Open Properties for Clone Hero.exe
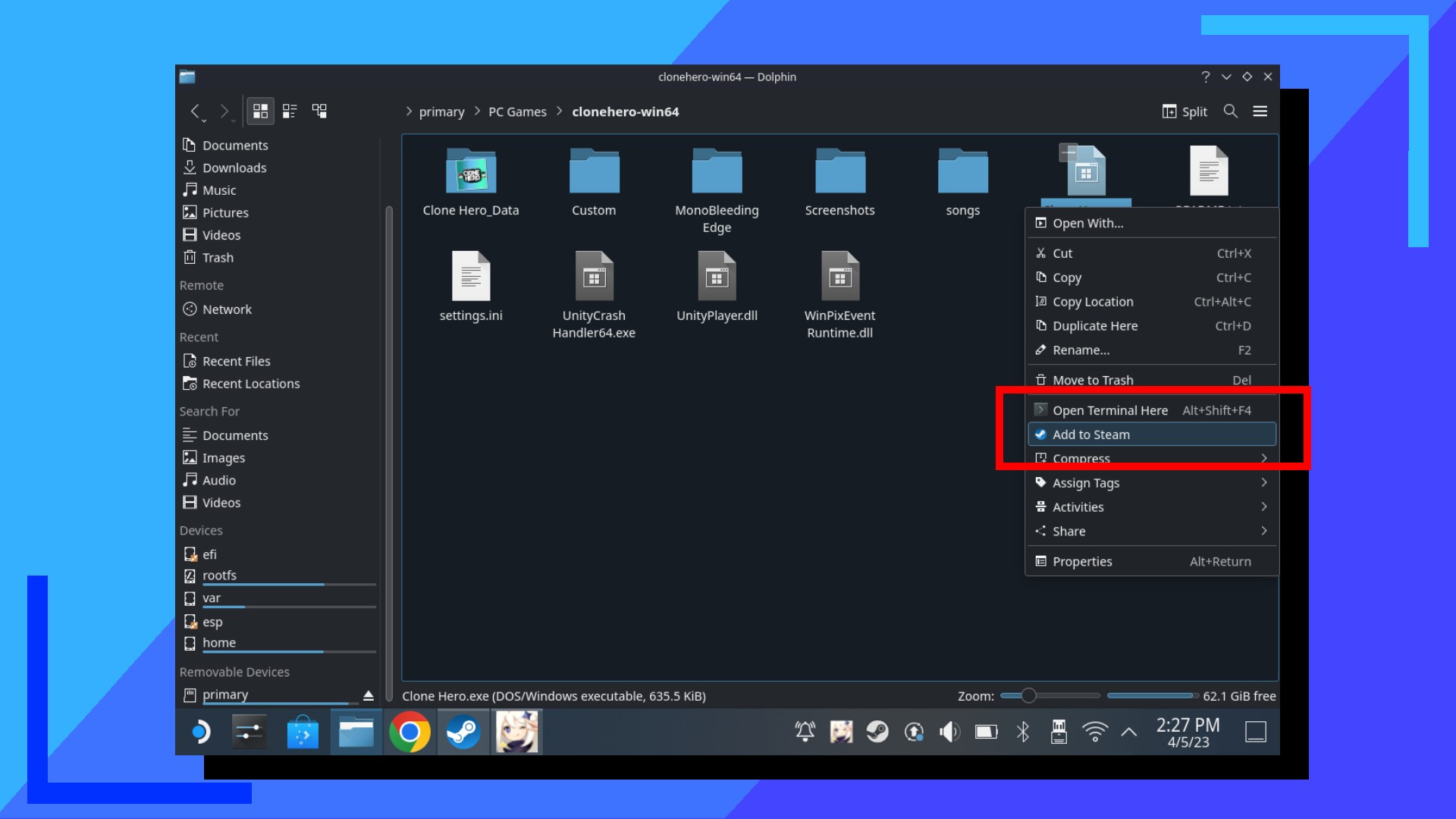The height and width of the screenshot is (819, 1456). pos(1083,560)
